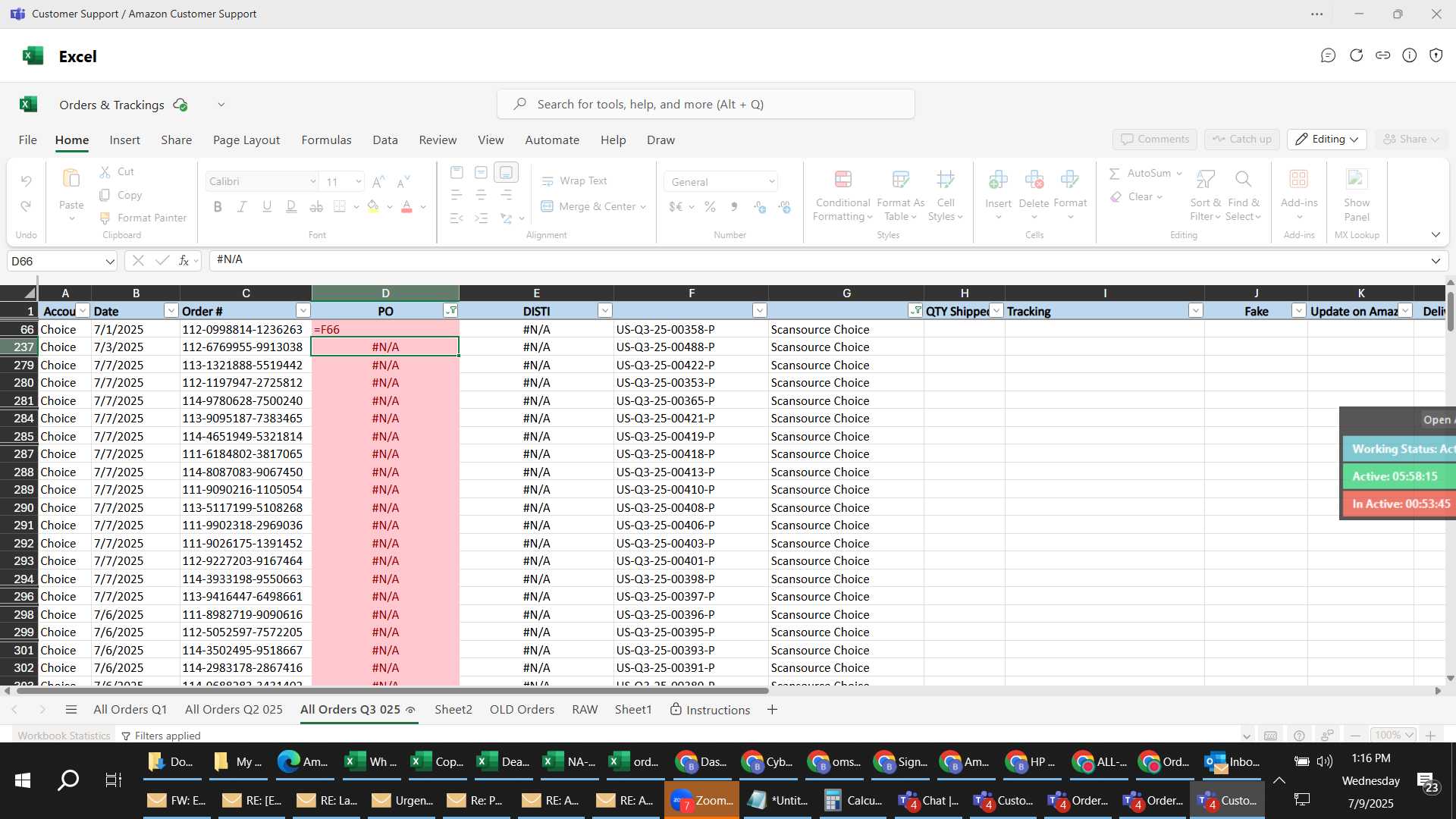Click the Comma Style icon
This screenshot has width=1456, height=819.
point(734,206)
